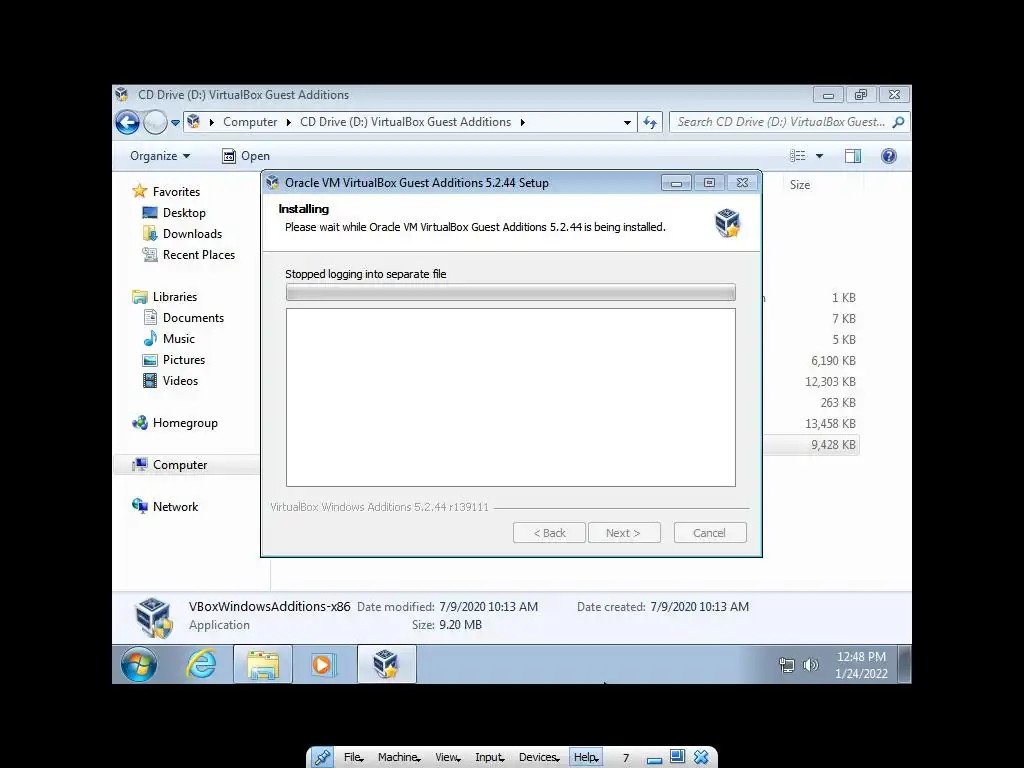The width and height of the screenshot is (1024, 768).
Task: Expand the view options dropdown arrow
Action: 820,156
